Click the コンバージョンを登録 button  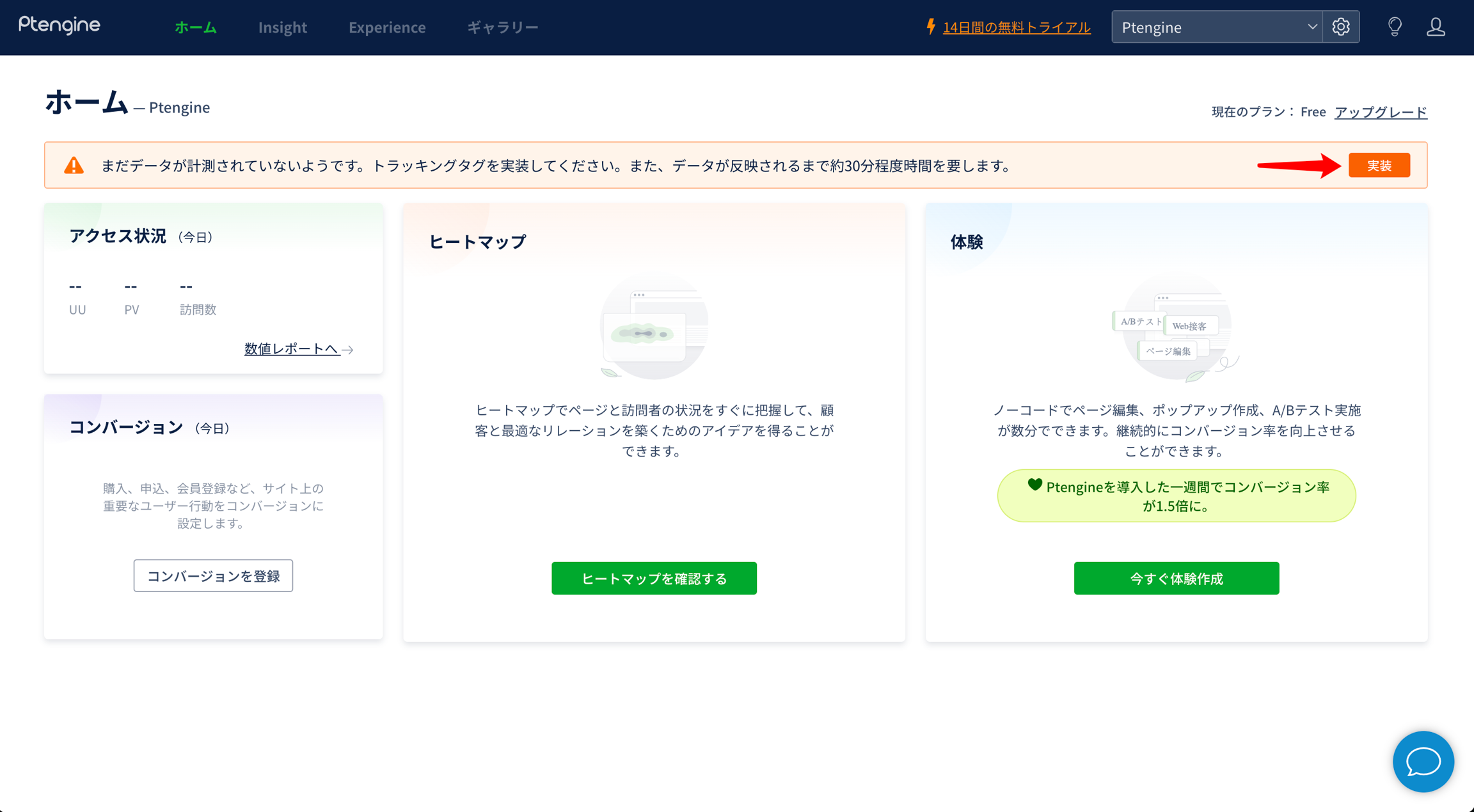click(x=213, y=575)
